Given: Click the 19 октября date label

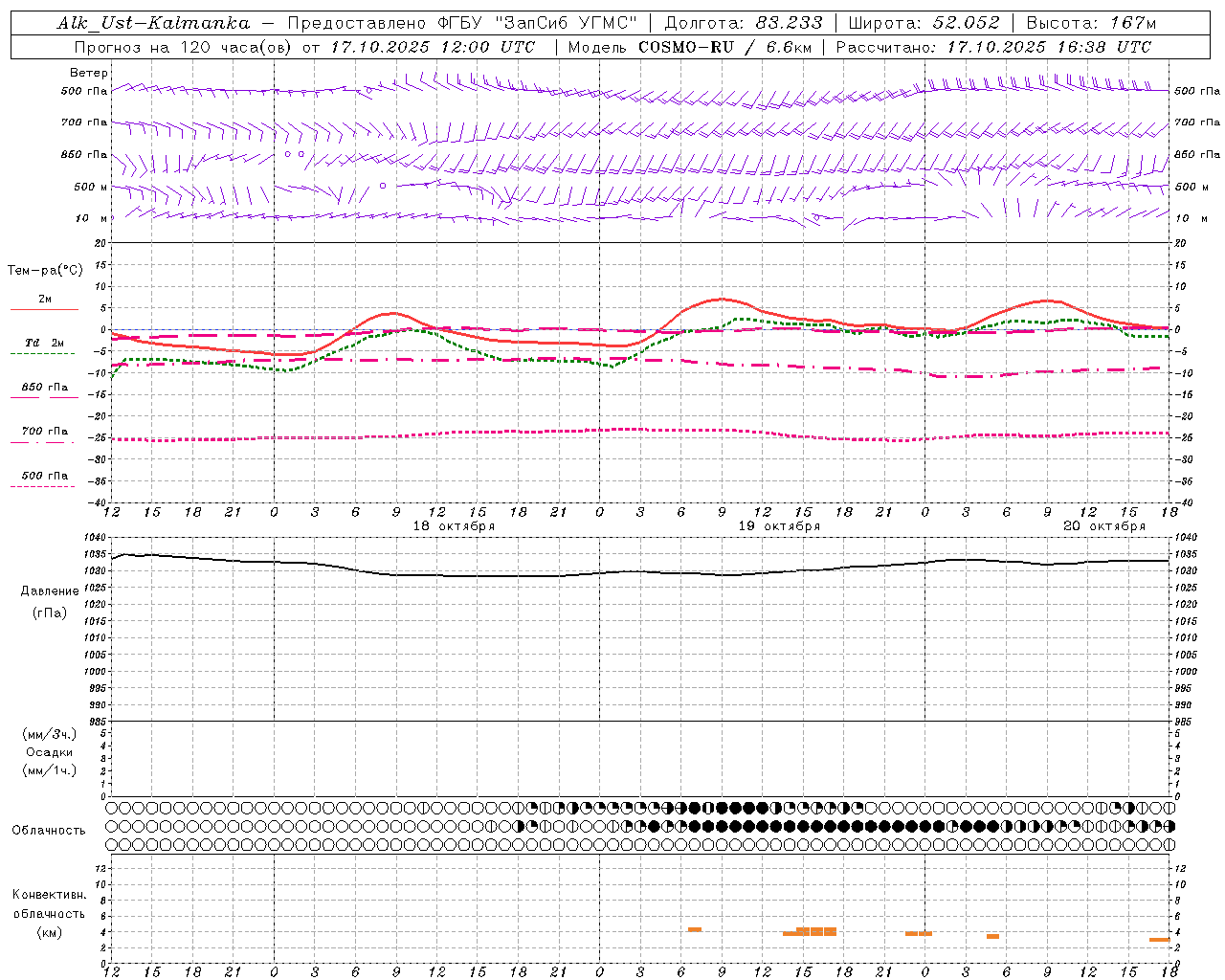Looking at the screenshot, I should (x=779, y=526).
